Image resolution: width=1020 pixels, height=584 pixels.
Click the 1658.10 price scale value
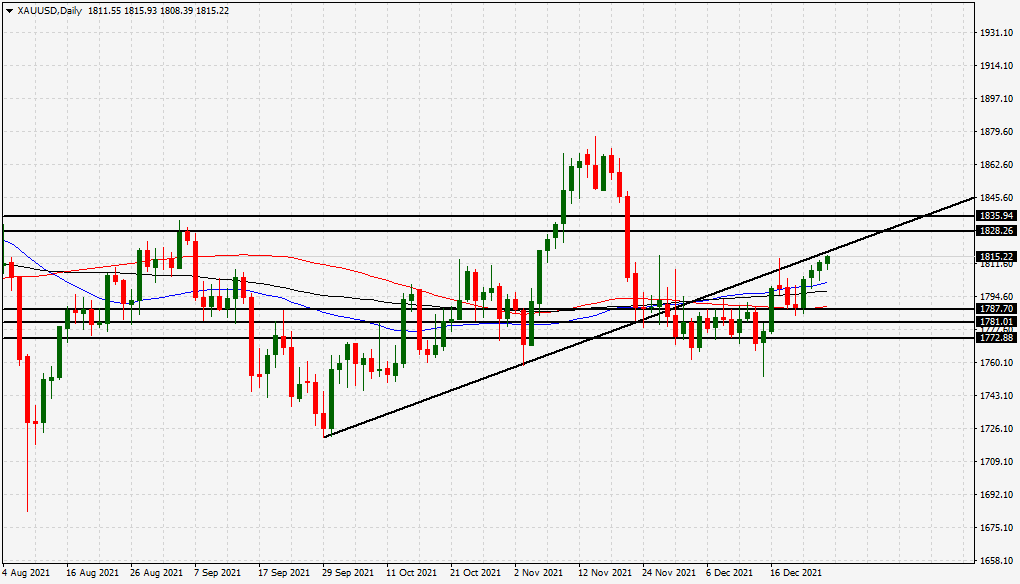[997, 561]
